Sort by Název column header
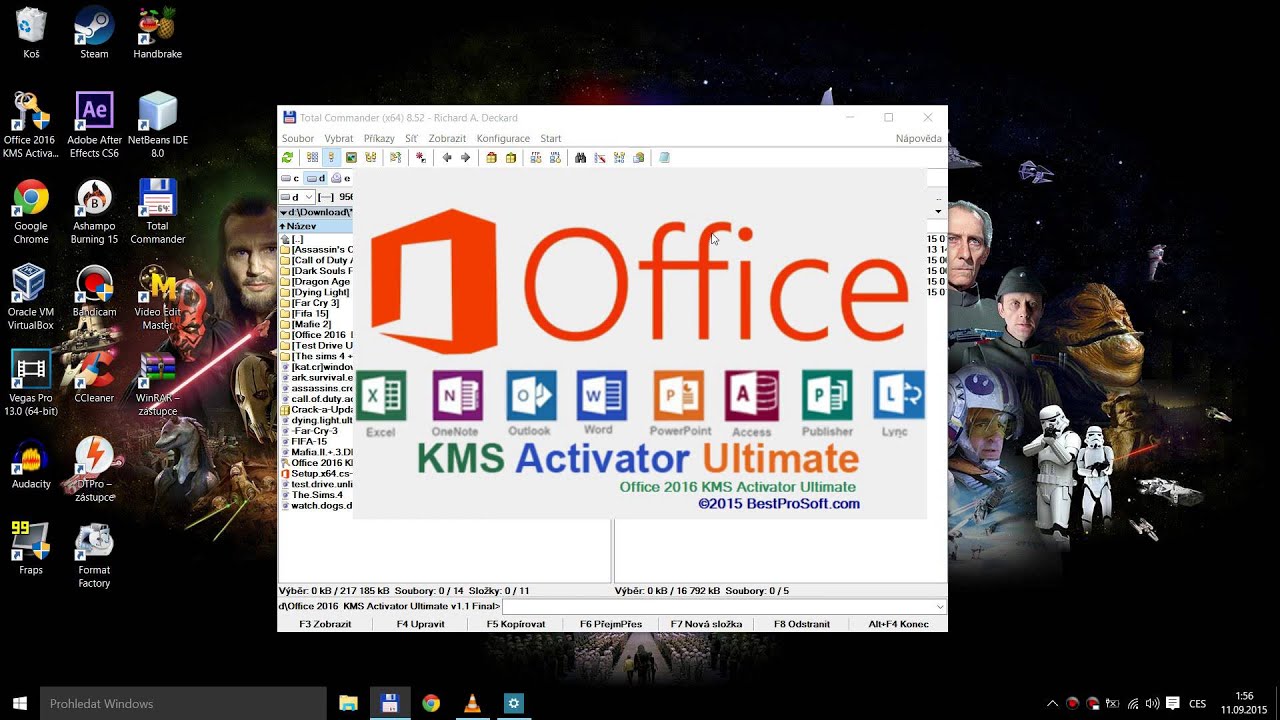Viewport: 1280px width, 720px height. 315,226
